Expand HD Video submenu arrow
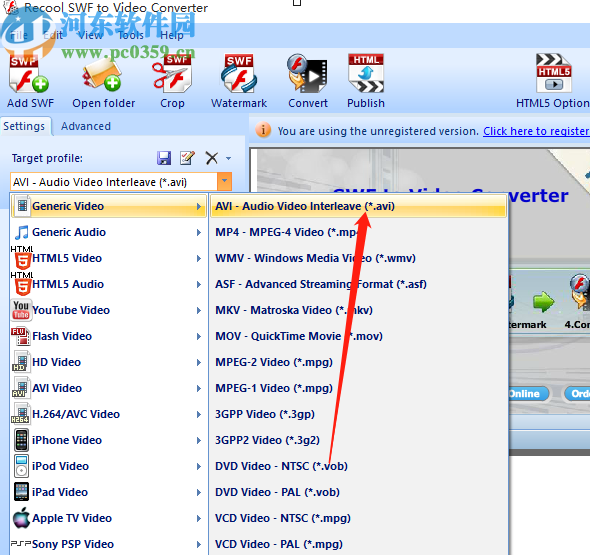 pyautogui.click(x=199, y=362)
